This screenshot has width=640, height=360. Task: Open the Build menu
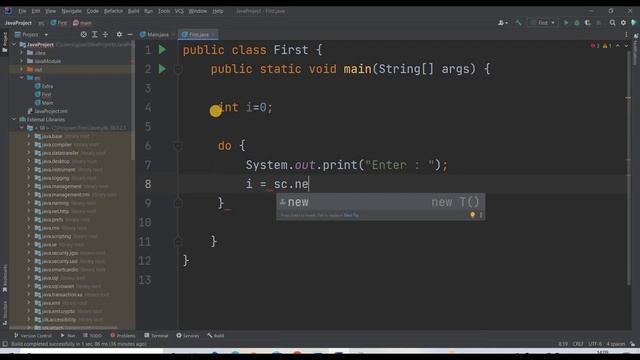(x=133, y=11)
